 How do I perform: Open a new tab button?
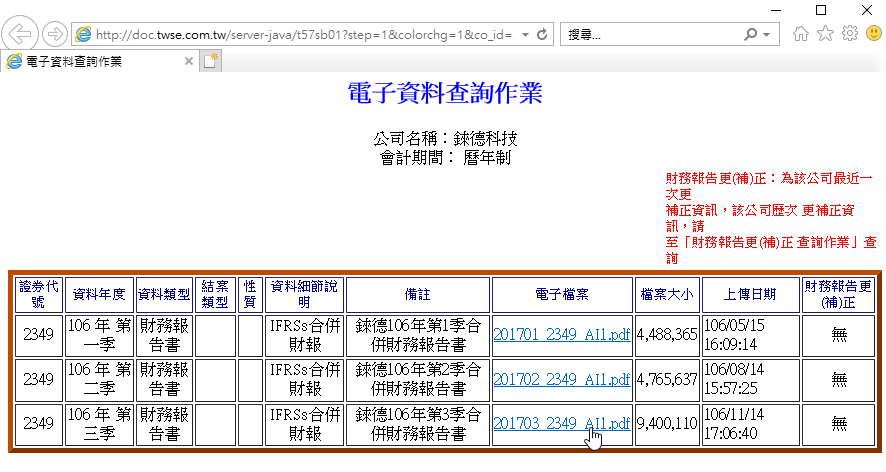(210, 61)
